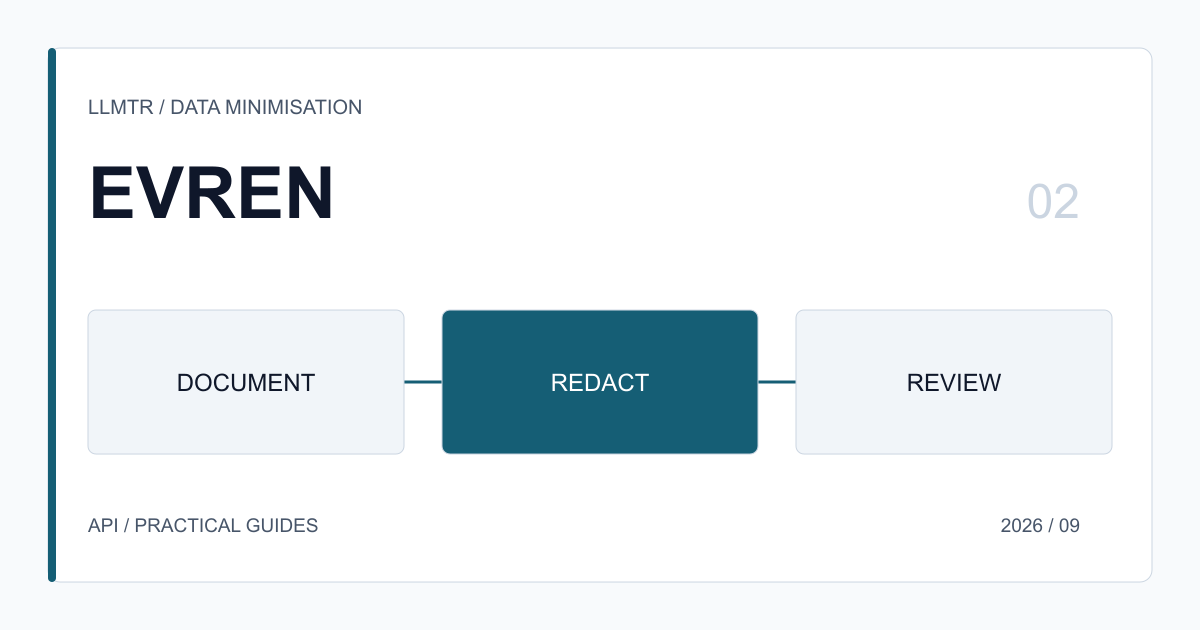Click the connector line between REDACT and REVIEW
This screenshot has height=630, width=1200.
click(777, 382)
